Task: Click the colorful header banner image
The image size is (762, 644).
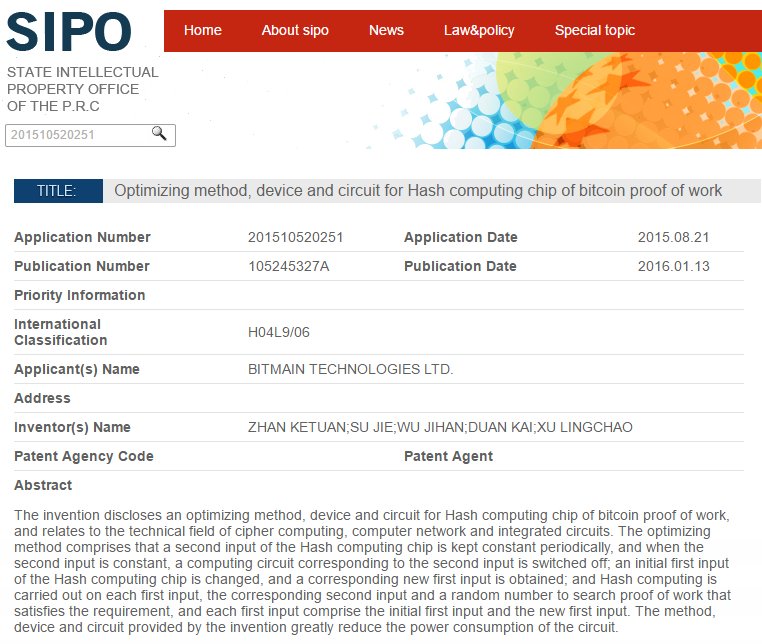Action: 564,100
